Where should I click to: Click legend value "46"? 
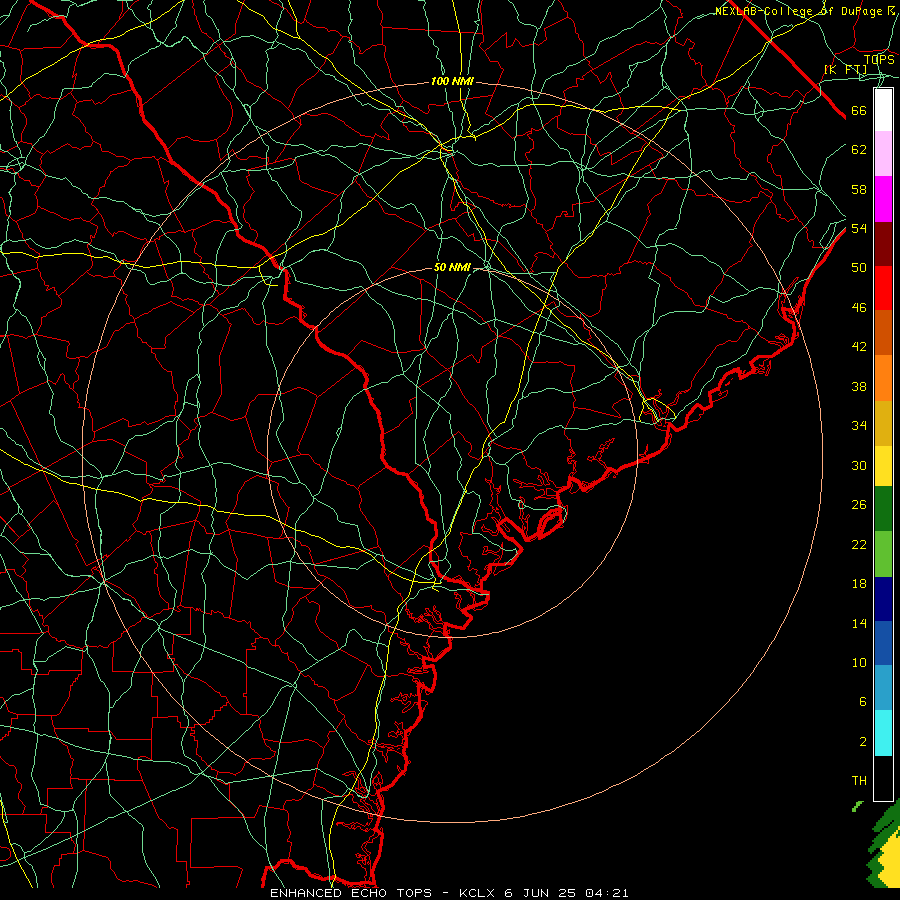[859, 308]
